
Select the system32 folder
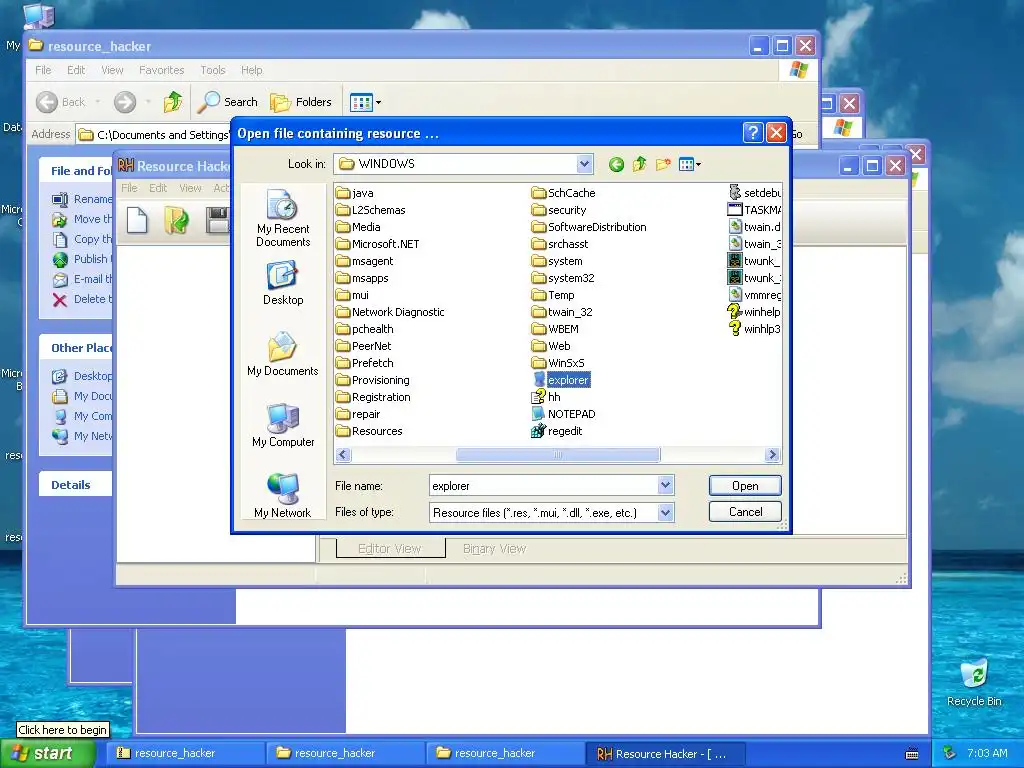click(563, 278)
